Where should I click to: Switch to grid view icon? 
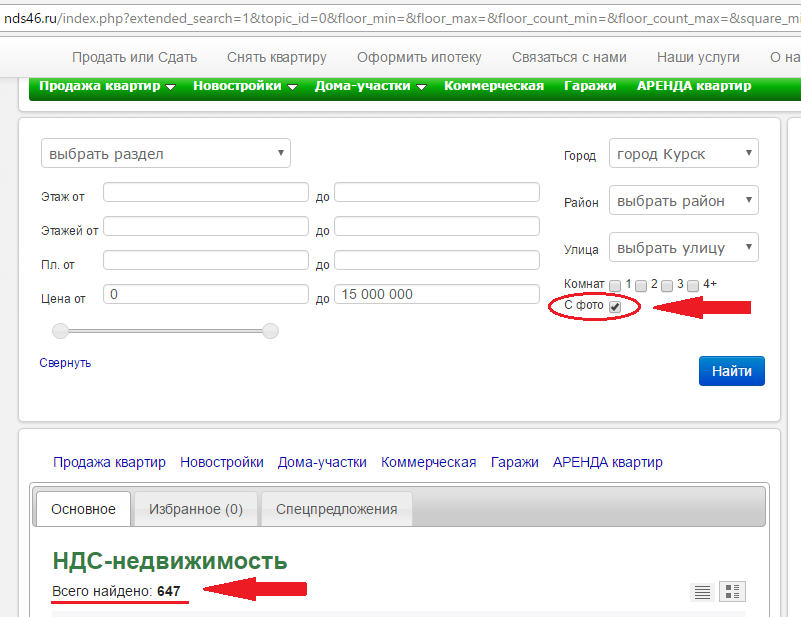(x=733, y=592)
